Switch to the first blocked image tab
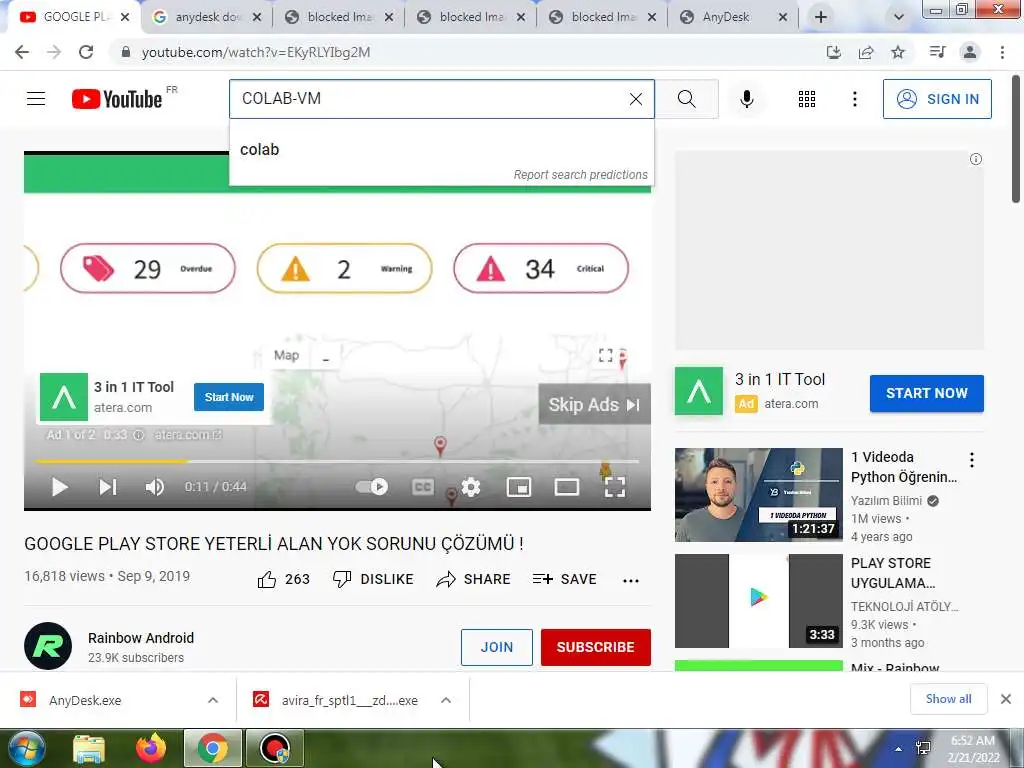 coord(339,17)
